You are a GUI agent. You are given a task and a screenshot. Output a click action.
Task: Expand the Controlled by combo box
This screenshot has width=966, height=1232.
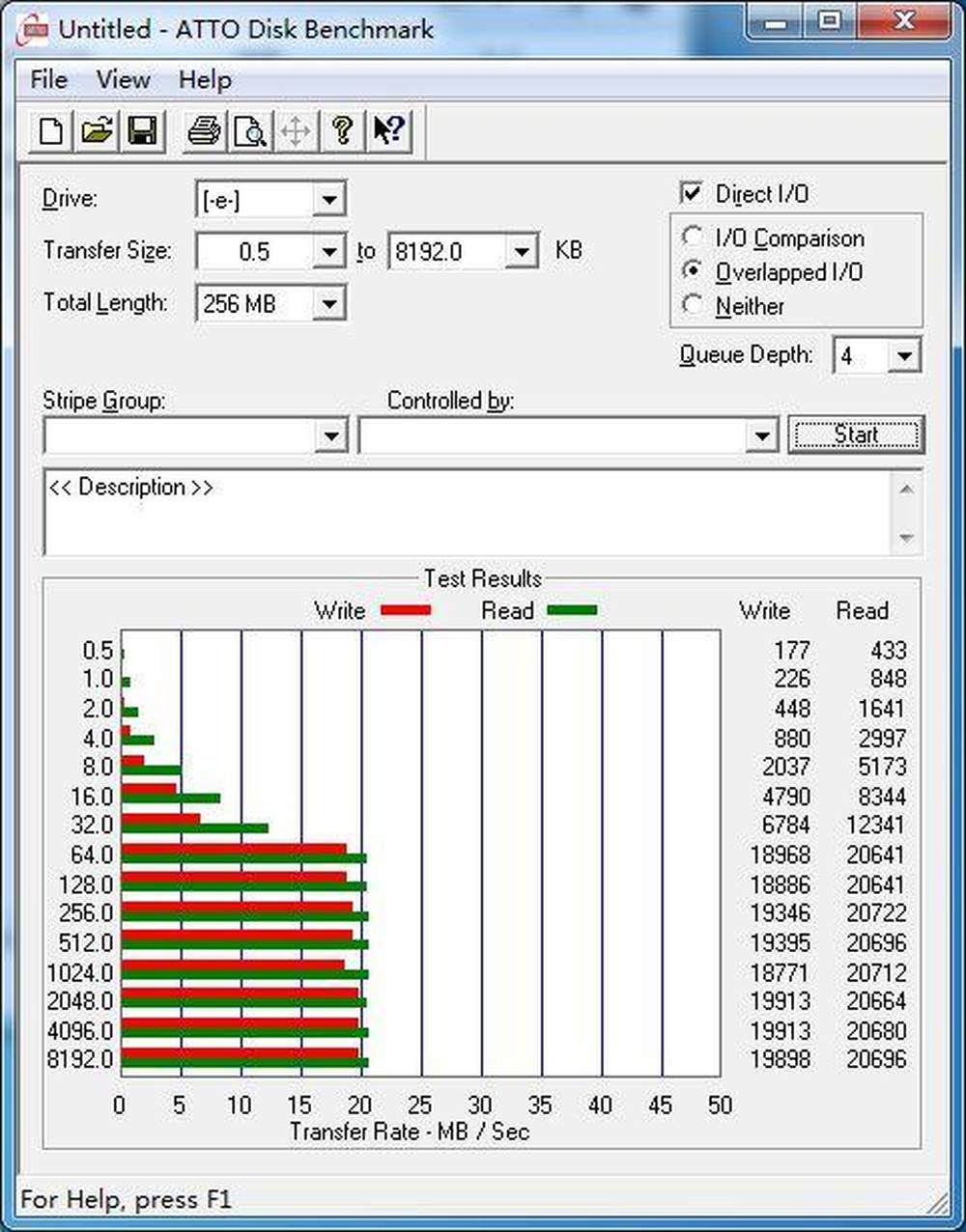coord(762,435)
